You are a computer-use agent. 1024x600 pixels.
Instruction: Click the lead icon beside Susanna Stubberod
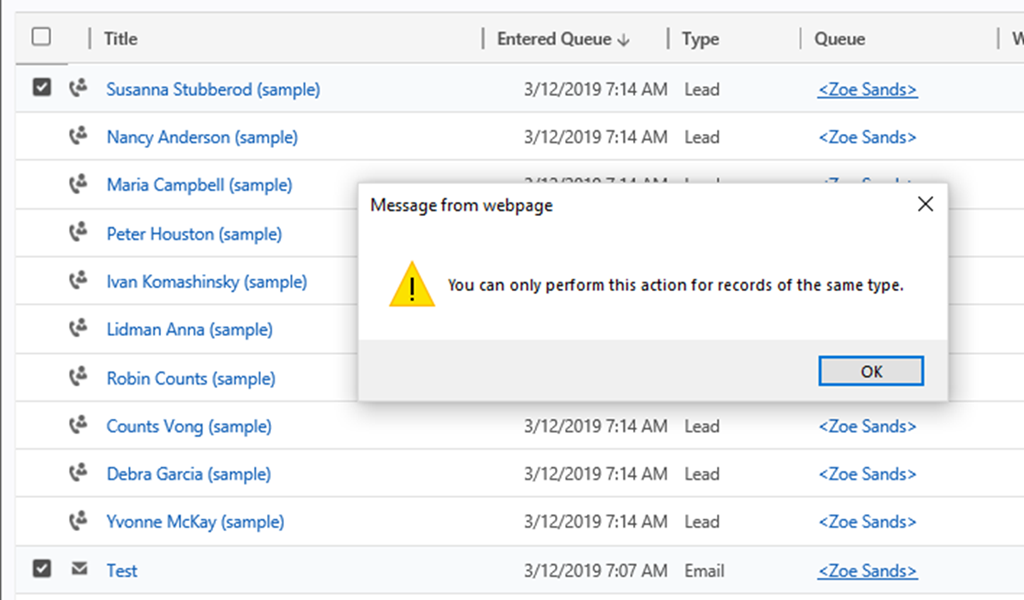(x=77, y=89)
